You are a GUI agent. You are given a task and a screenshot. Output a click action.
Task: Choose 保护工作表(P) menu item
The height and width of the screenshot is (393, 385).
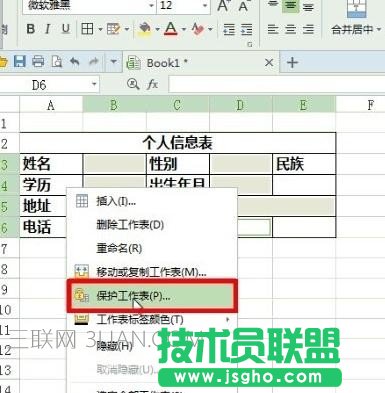coord(152,296)
